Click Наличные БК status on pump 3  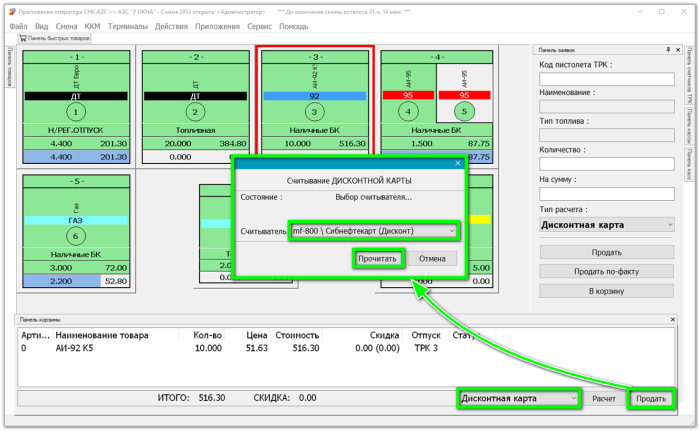point(314,130)
